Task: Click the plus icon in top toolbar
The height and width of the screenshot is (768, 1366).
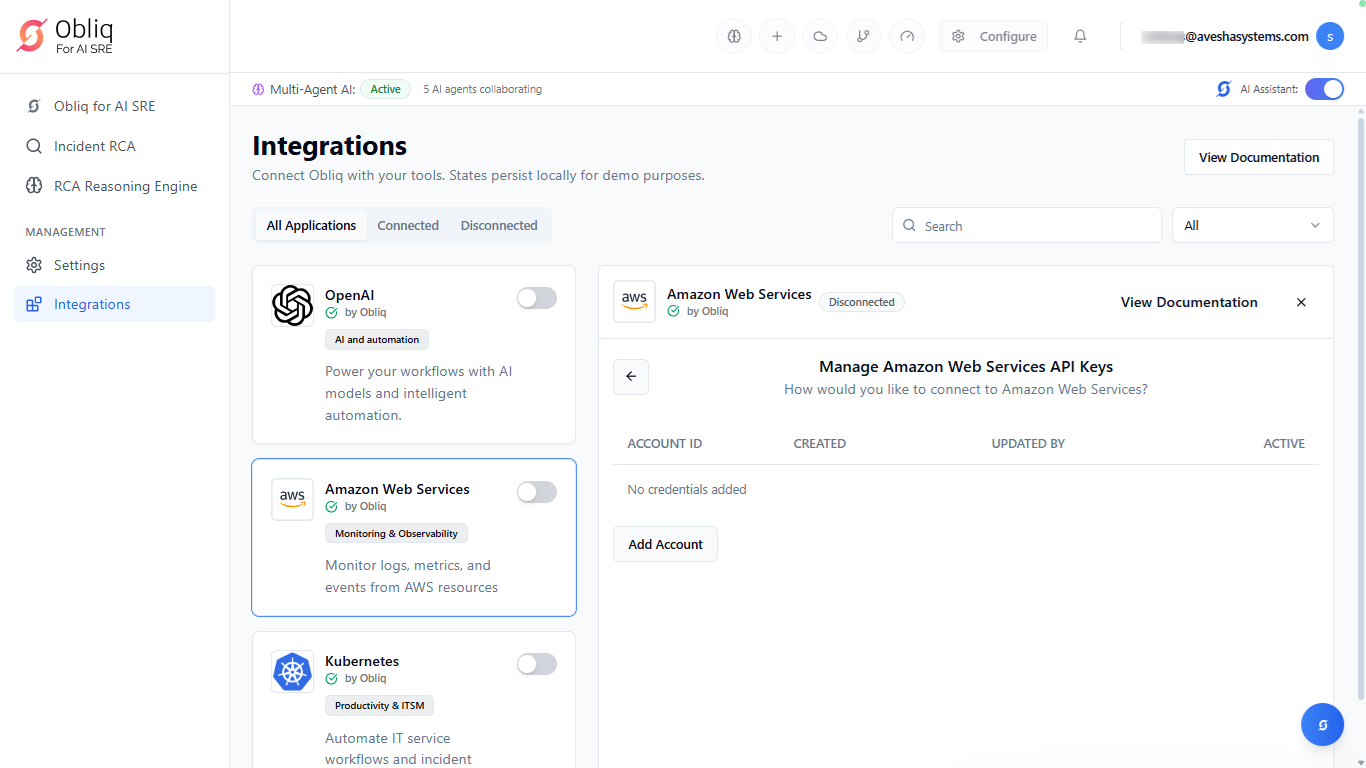Action: [777, 37]
